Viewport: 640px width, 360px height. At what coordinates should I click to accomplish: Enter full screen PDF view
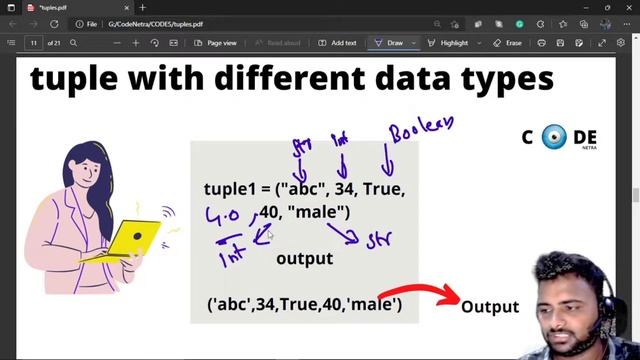(602, 43)
